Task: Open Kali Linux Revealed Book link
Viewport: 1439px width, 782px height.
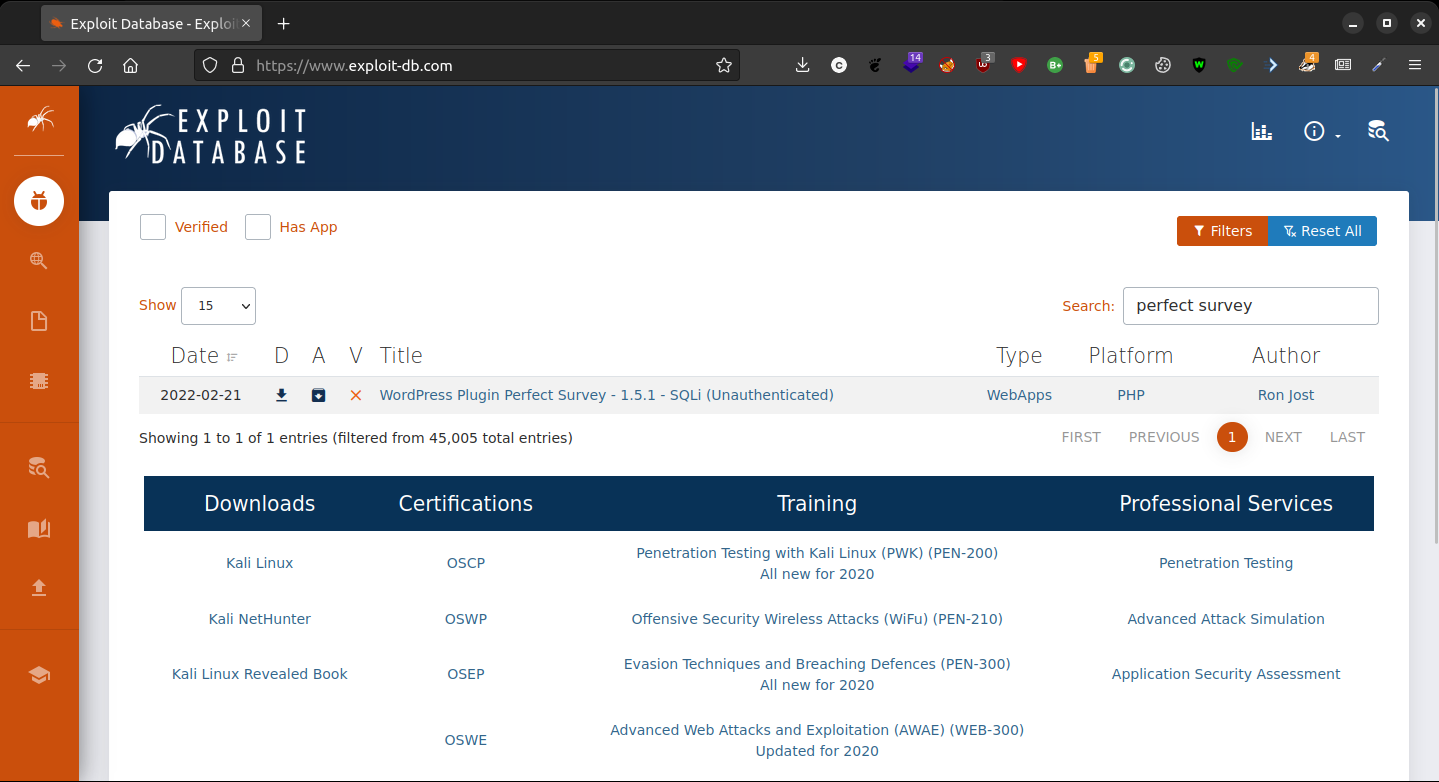Action: [x=260, y=674]
